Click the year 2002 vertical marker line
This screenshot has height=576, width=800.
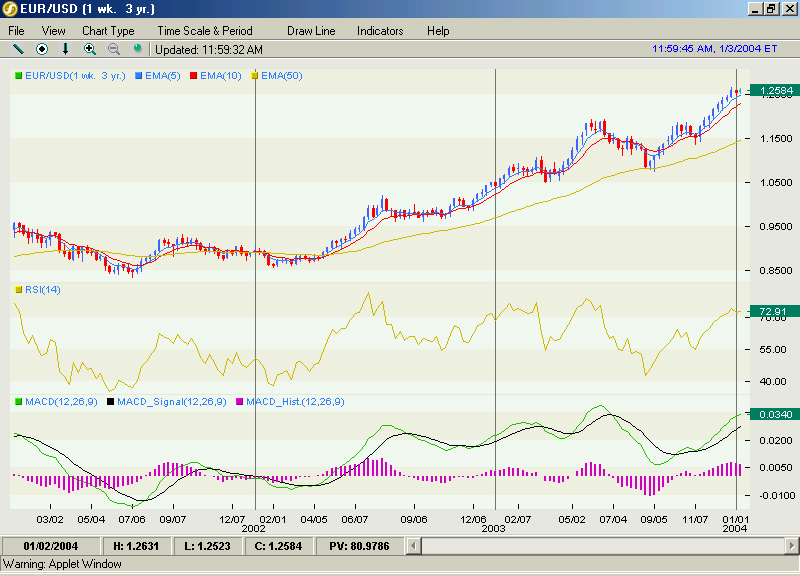tap(255, 289)
